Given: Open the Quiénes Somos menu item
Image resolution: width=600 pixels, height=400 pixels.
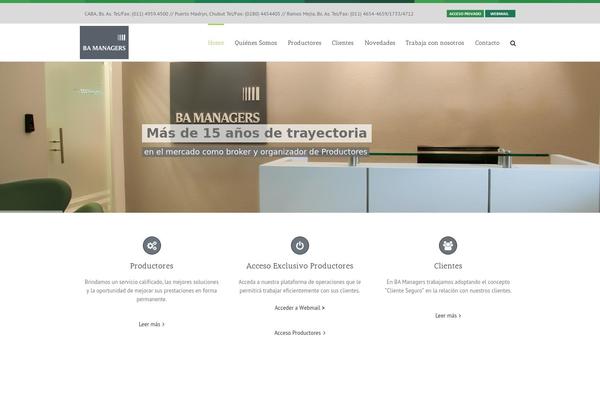Looking at the screenshot, I should pos(256,43).
